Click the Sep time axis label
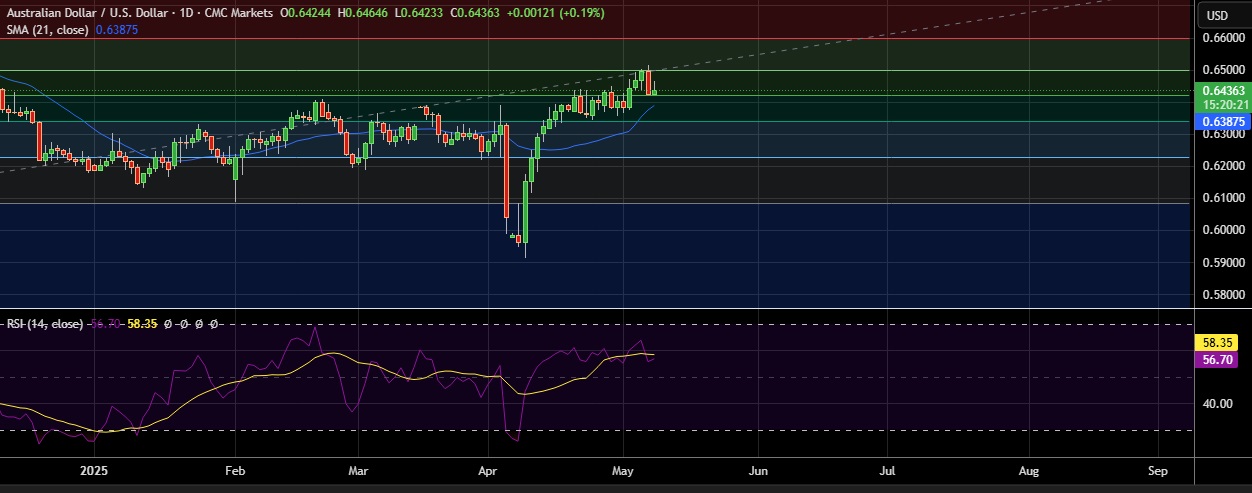 pos(1159,469)
